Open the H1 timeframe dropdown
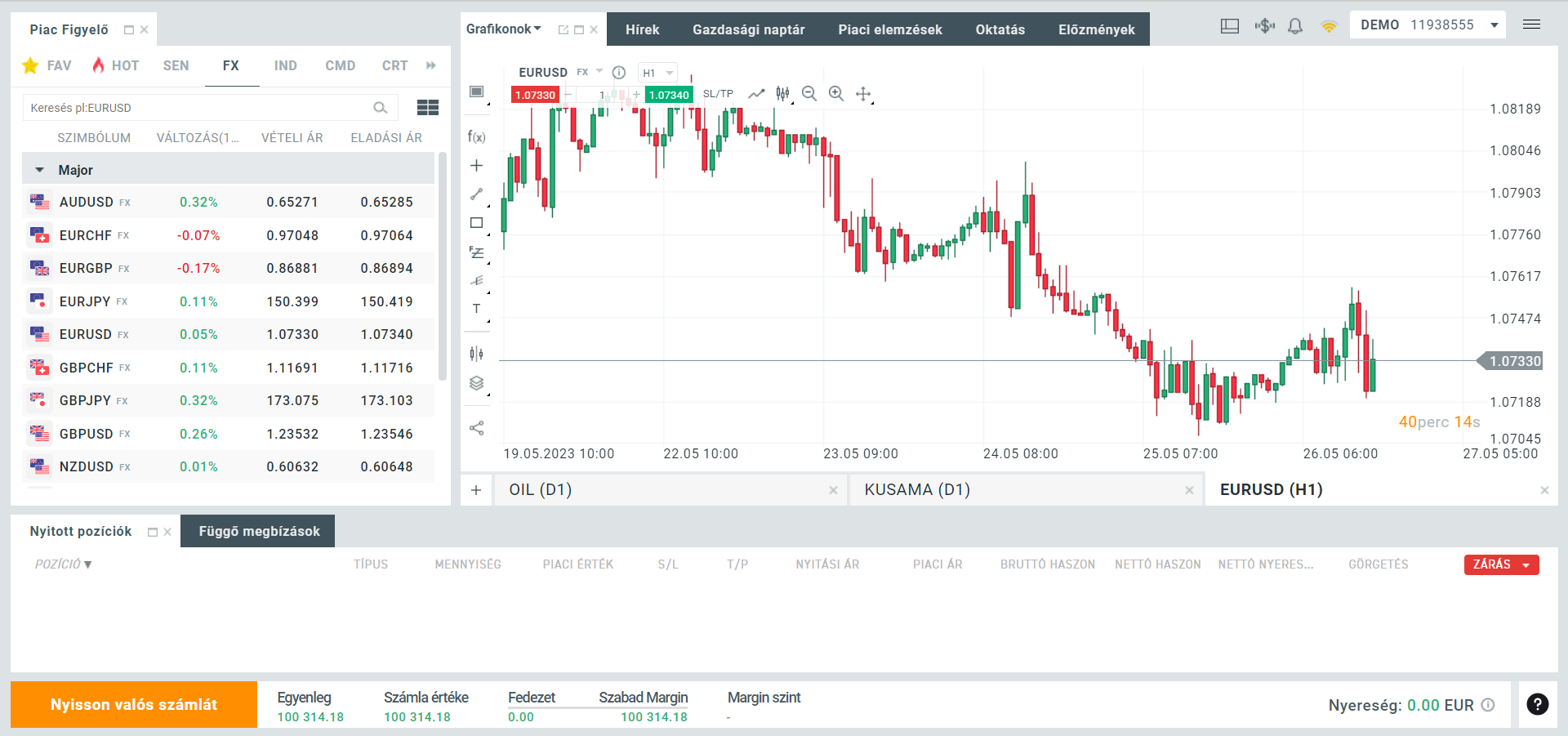 658,73
